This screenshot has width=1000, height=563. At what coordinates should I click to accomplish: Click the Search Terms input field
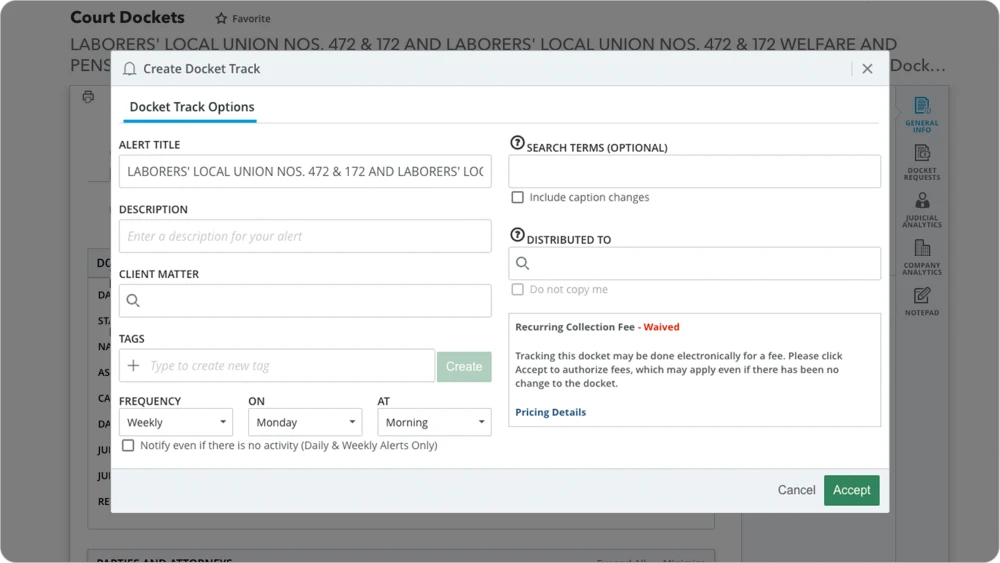click(x=695, y=172)
